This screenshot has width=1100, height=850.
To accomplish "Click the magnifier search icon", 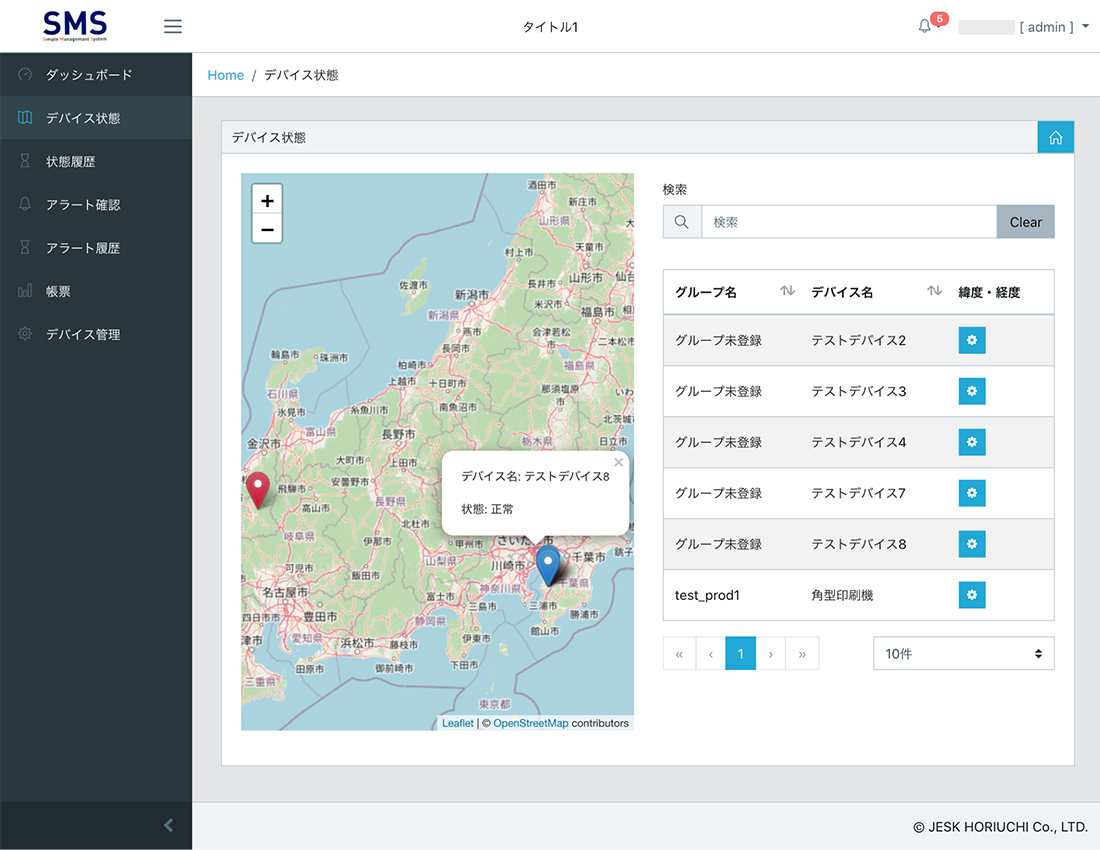I will 682,222.
